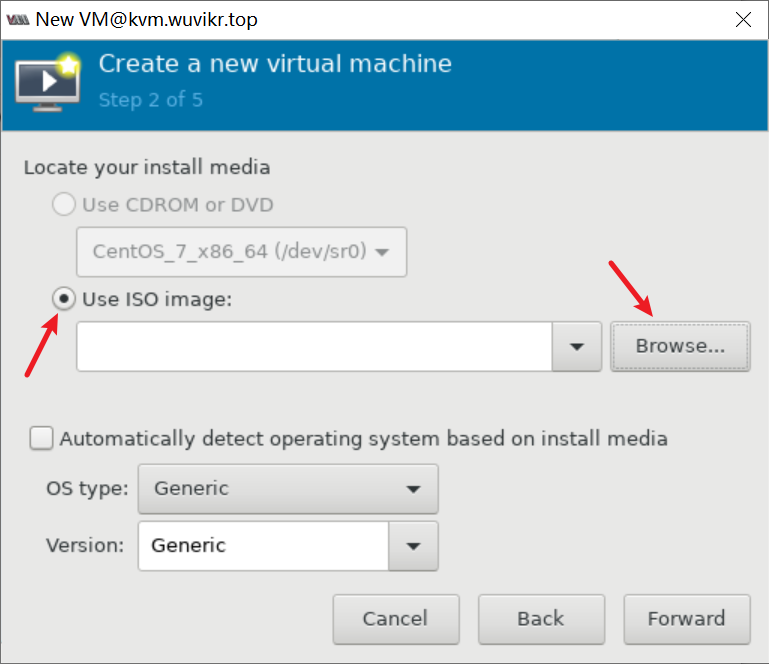769x664 pixels.
Task: Click the Browse... button
Action: (680, 346)
